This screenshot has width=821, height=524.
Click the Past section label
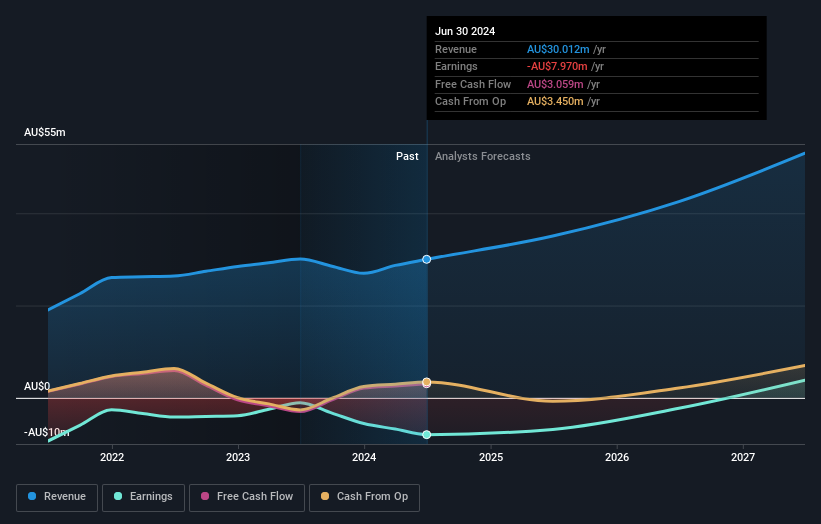[407, 157]
